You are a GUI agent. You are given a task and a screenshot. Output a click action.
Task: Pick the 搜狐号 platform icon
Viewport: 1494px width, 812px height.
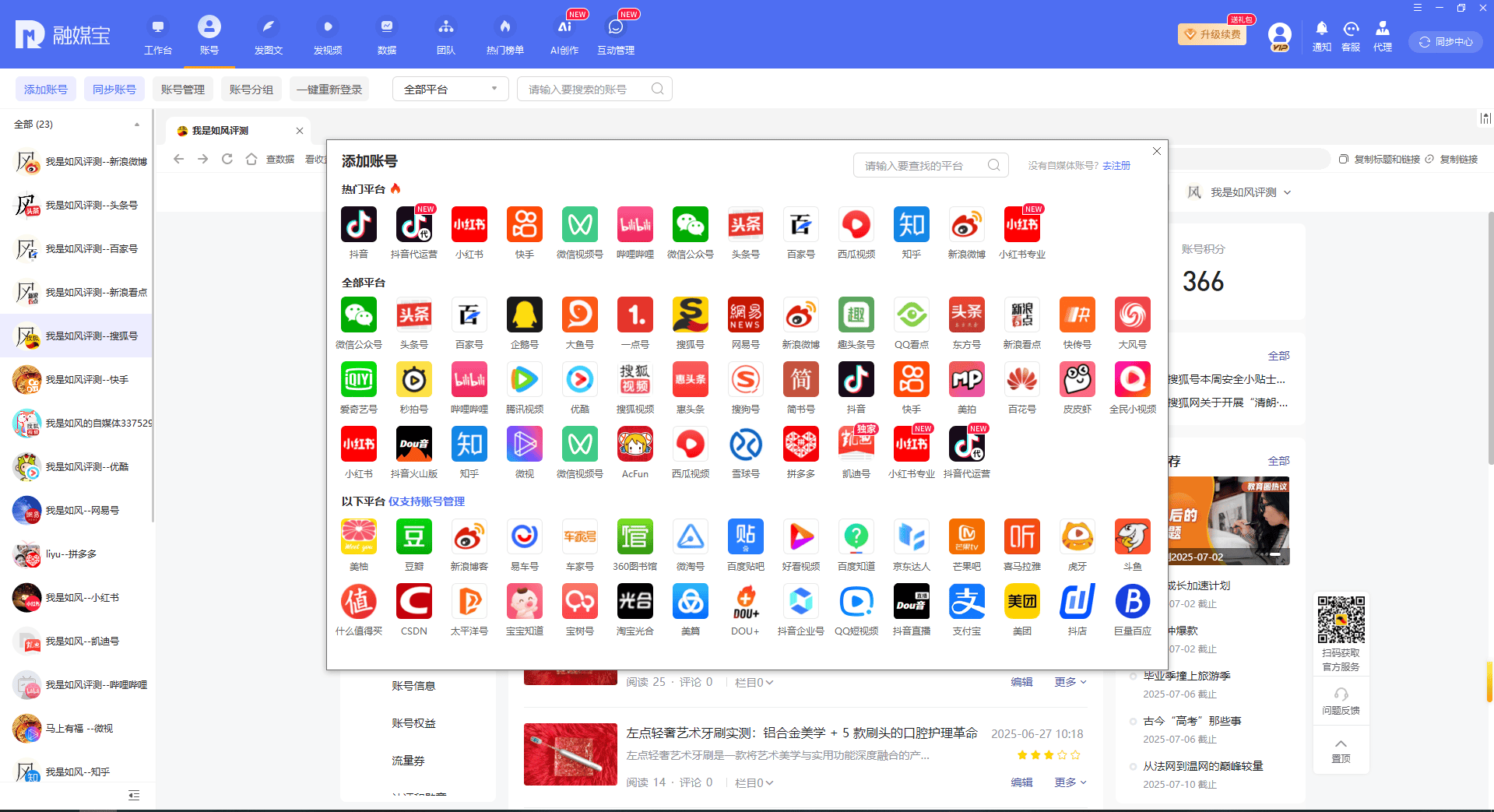point(691,315)
